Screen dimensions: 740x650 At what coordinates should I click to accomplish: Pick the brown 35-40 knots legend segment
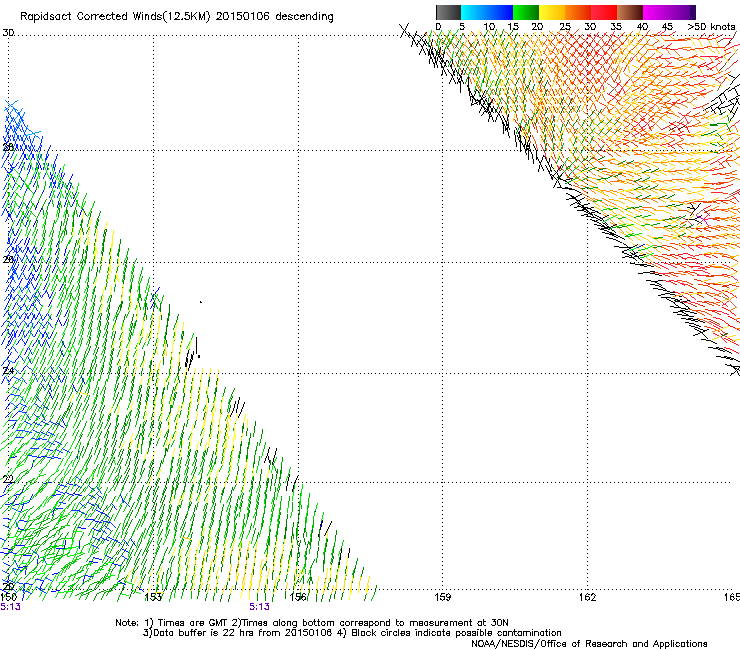coord(630,12)
